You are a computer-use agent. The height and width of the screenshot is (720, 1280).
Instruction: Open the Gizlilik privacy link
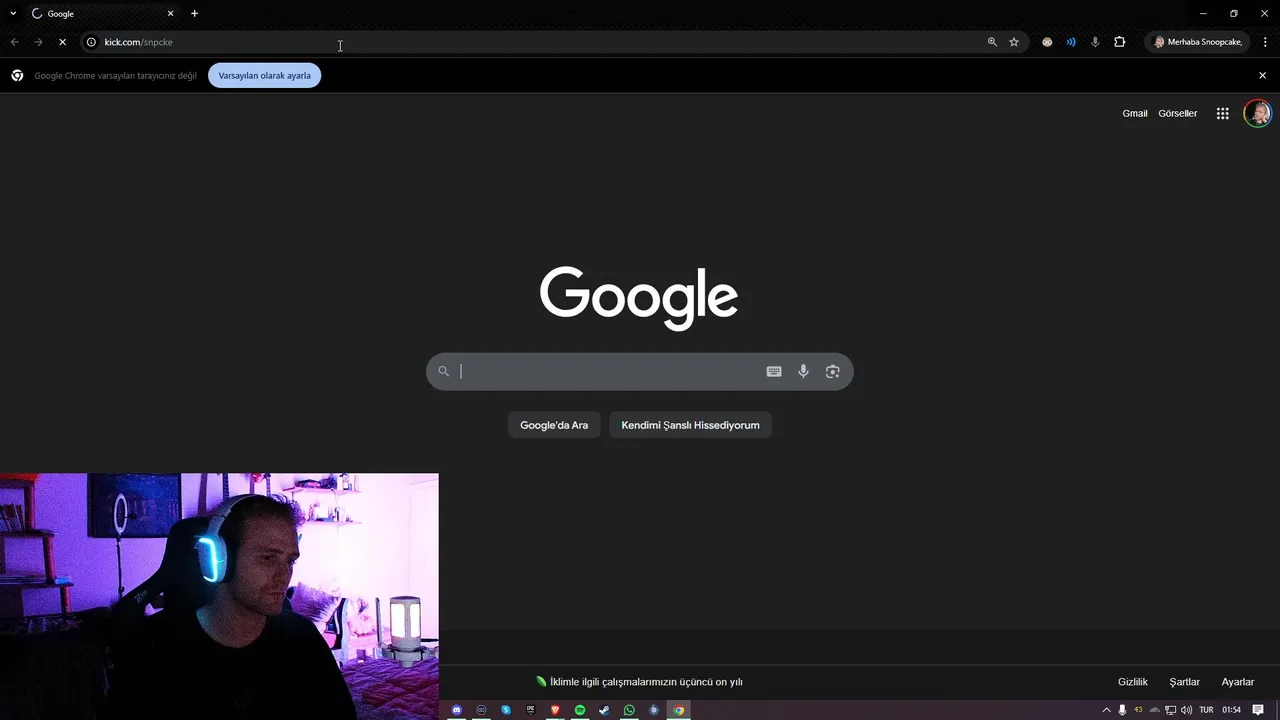click(1133, 682)
